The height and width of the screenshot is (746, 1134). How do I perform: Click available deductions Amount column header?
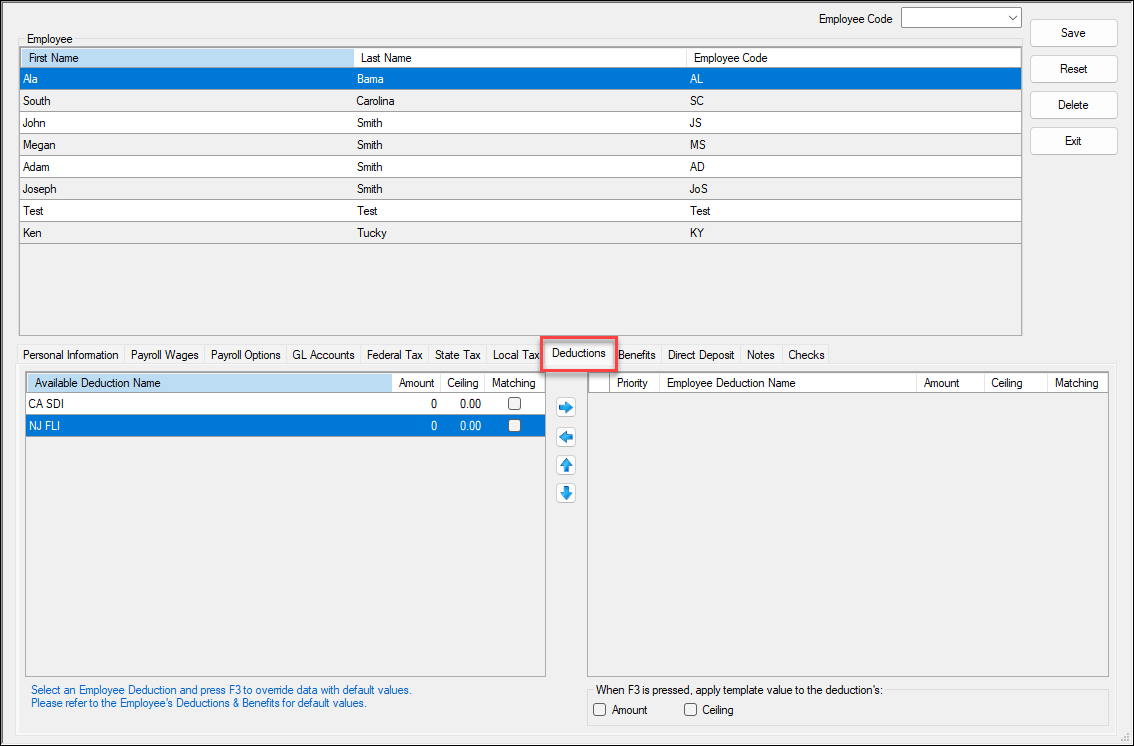pyautogui.click(x=417, y=383)
